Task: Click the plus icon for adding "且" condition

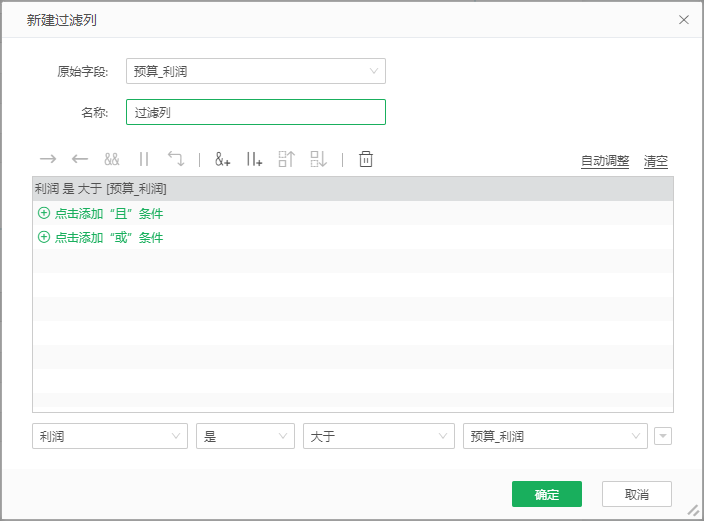Action: click(44, 213)
